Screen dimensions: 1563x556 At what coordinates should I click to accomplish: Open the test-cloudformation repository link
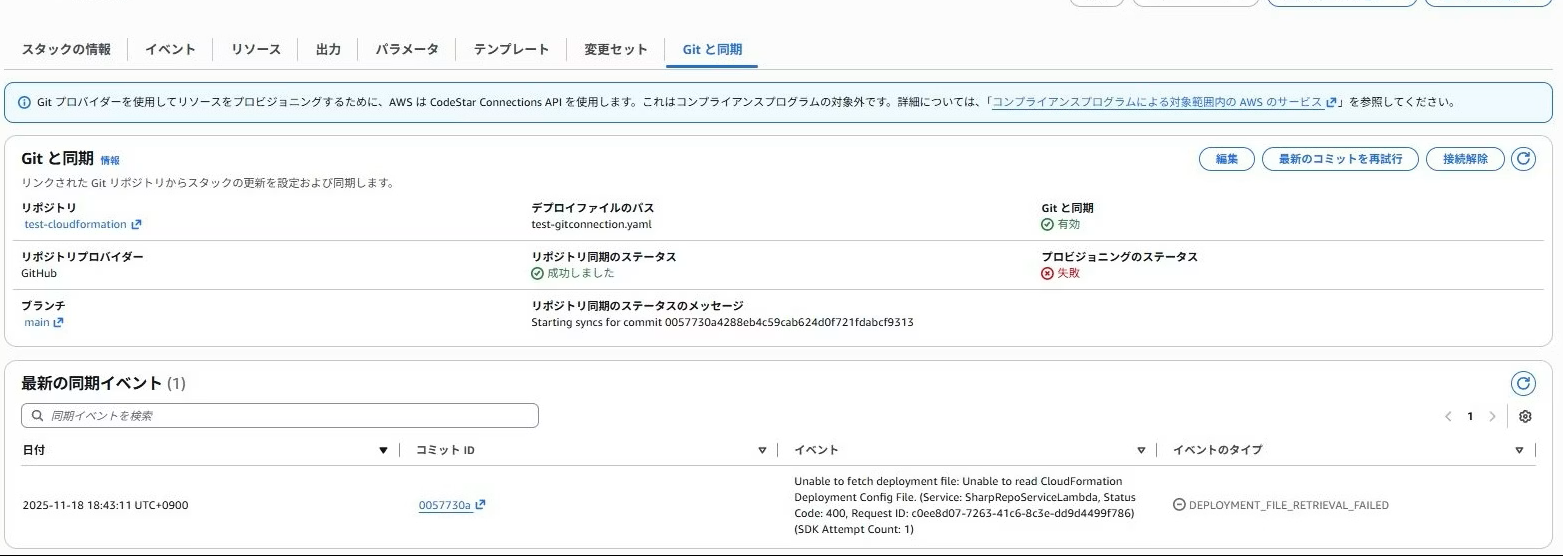(83, 225)
